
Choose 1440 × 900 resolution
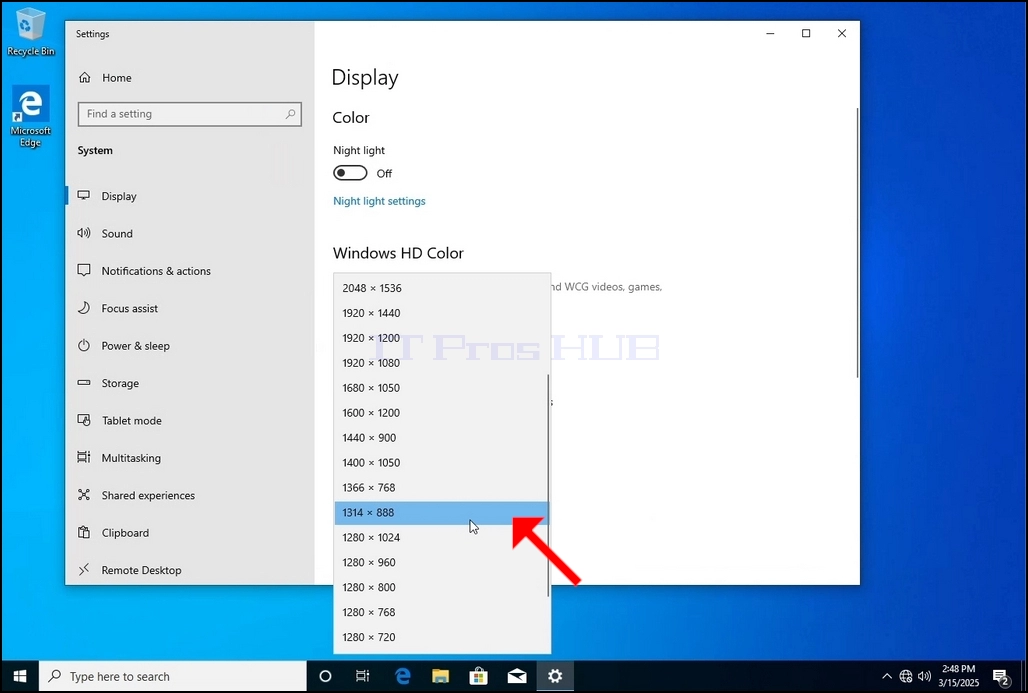pos(441,437)
